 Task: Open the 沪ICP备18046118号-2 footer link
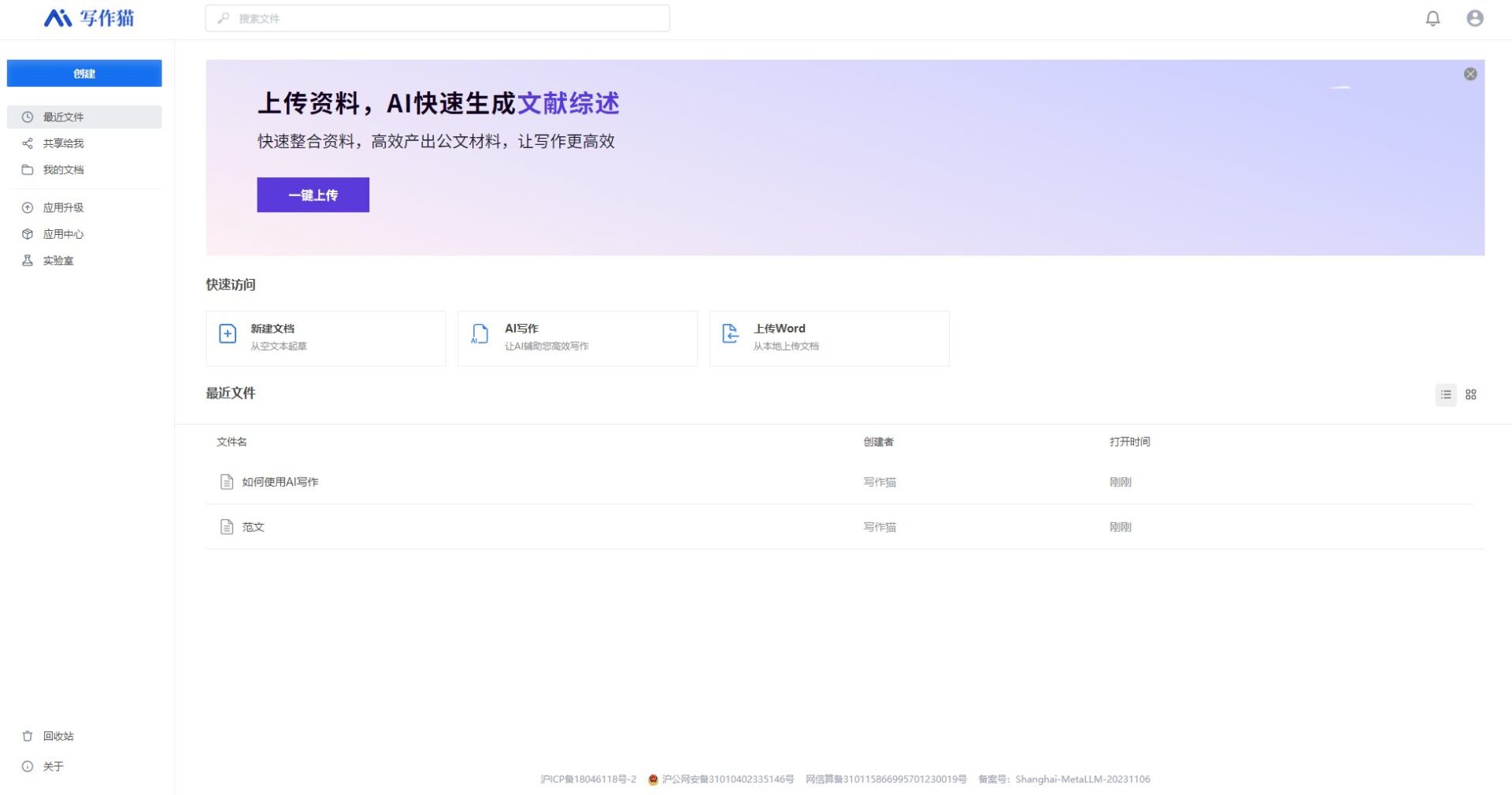586,779
